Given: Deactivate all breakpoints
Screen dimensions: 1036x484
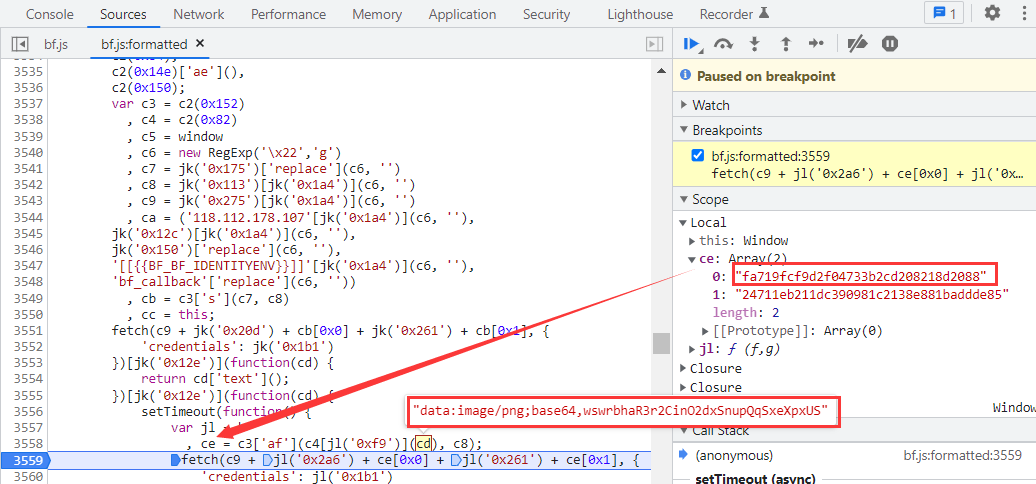Looking at the screenshot, I should [x=857, y=44].
